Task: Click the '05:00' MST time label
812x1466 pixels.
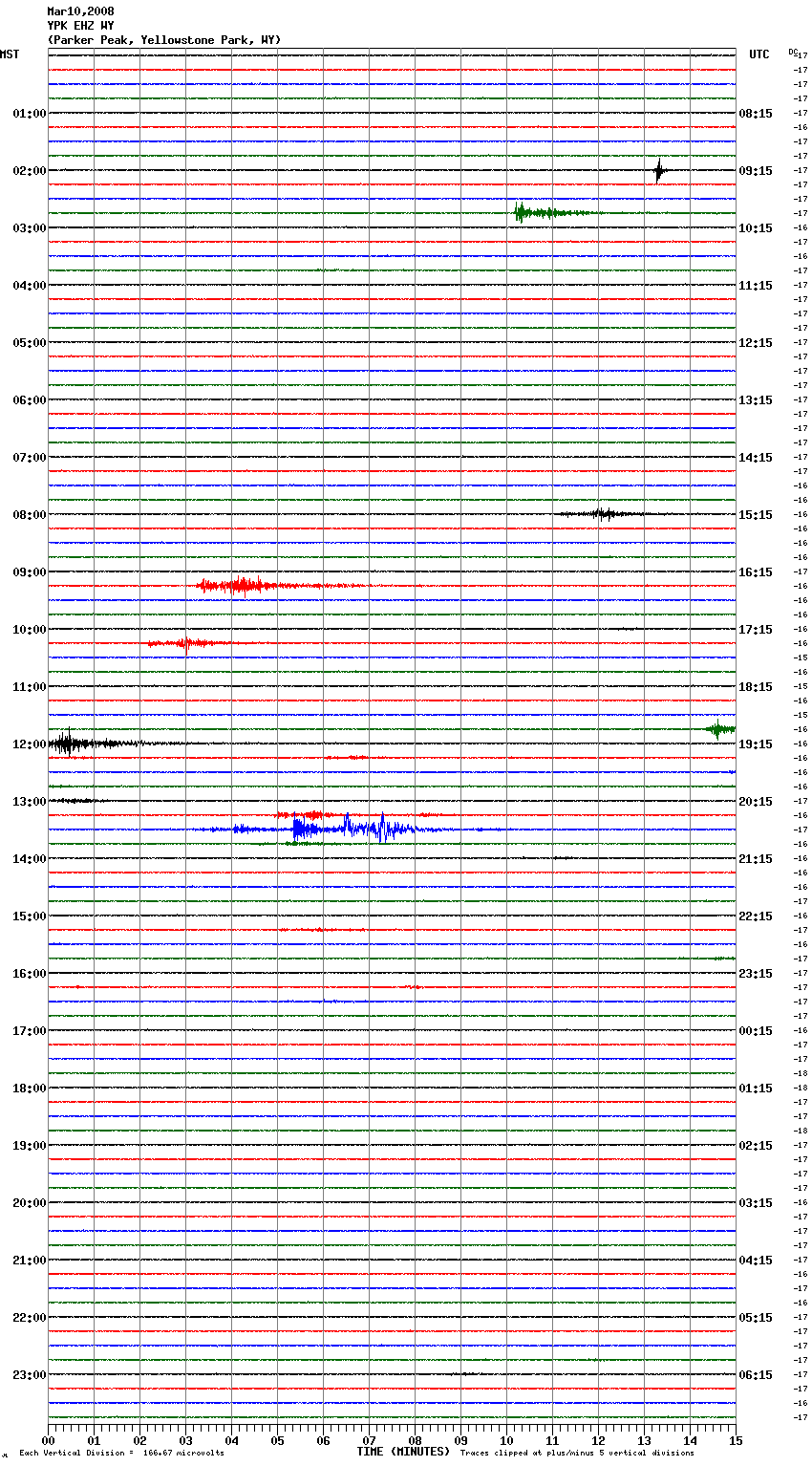Action: coord(30,343)
